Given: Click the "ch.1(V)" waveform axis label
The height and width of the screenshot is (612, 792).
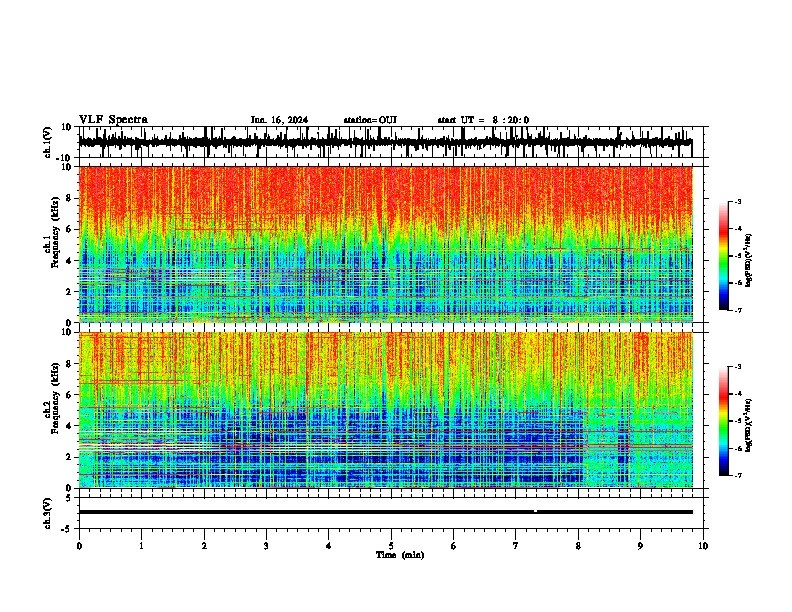Looking at the screenshot, I should [x=48, y=142].
